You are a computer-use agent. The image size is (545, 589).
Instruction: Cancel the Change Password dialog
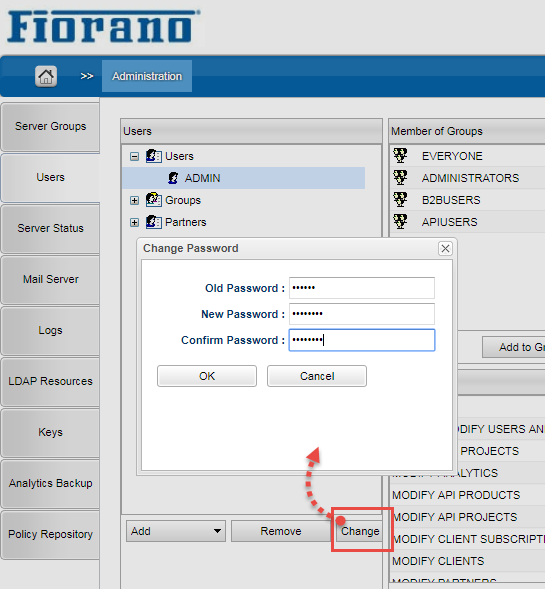[317, 376]
